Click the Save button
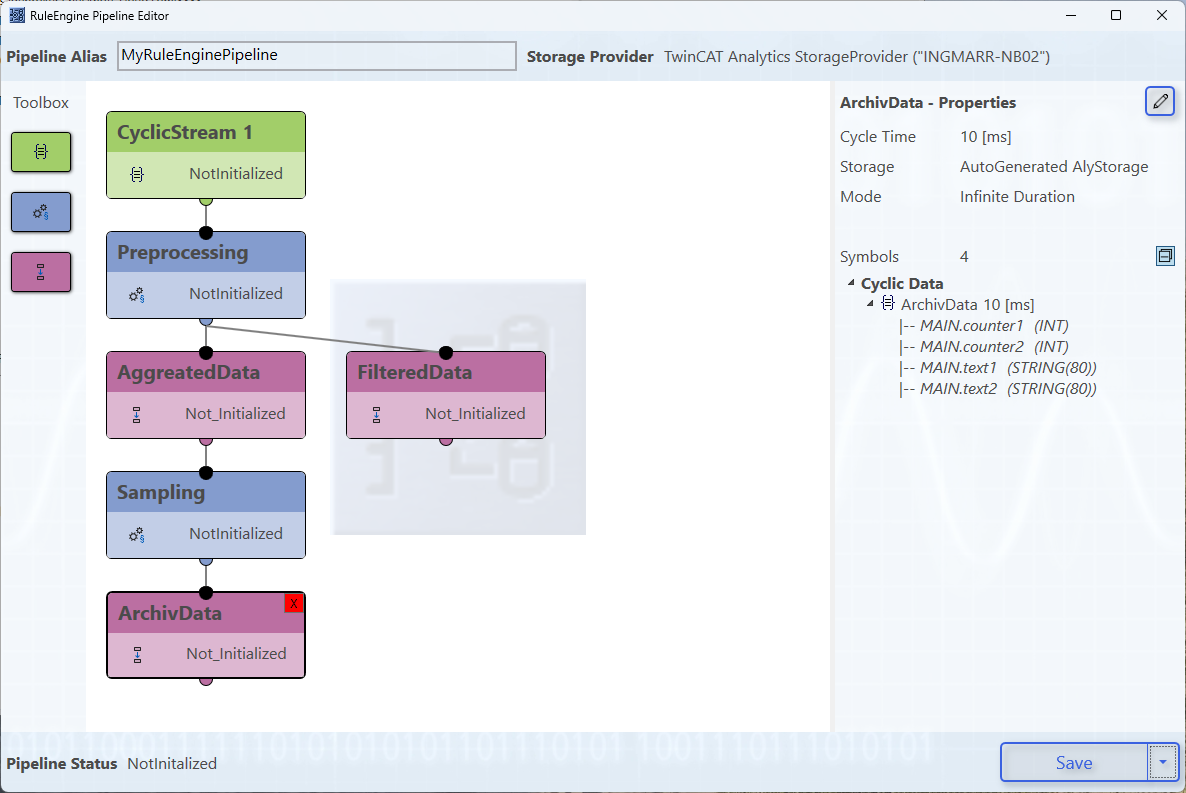Image resolution: width=1186 pixels, height=793 pixels. pos(1073,762)
